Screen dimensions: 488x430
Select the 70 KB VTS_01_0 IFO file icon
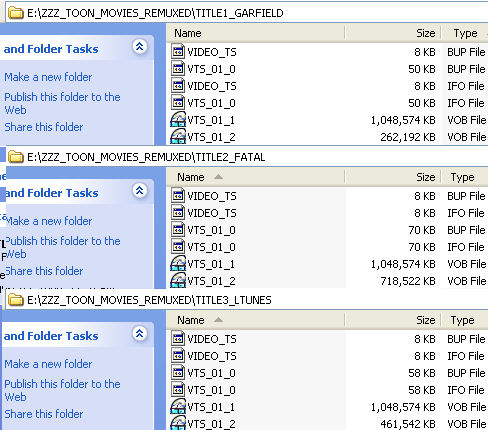click(x=178, y=247)
